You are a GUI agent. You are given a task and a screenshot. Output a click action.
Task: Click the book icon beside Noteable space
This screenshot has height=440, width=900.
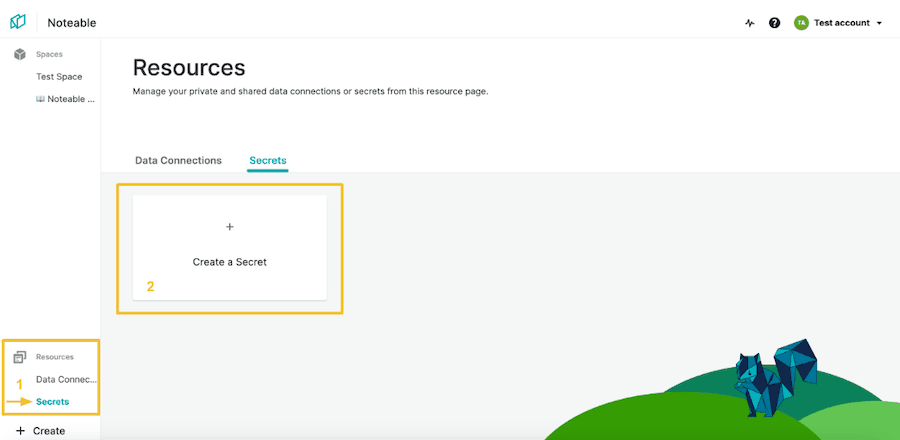(40, 99)
